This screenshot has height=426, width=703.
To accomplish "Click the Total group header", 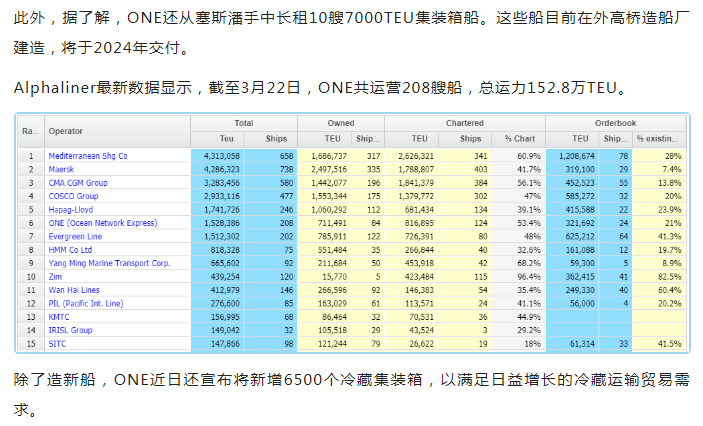I will pos(244,123).
